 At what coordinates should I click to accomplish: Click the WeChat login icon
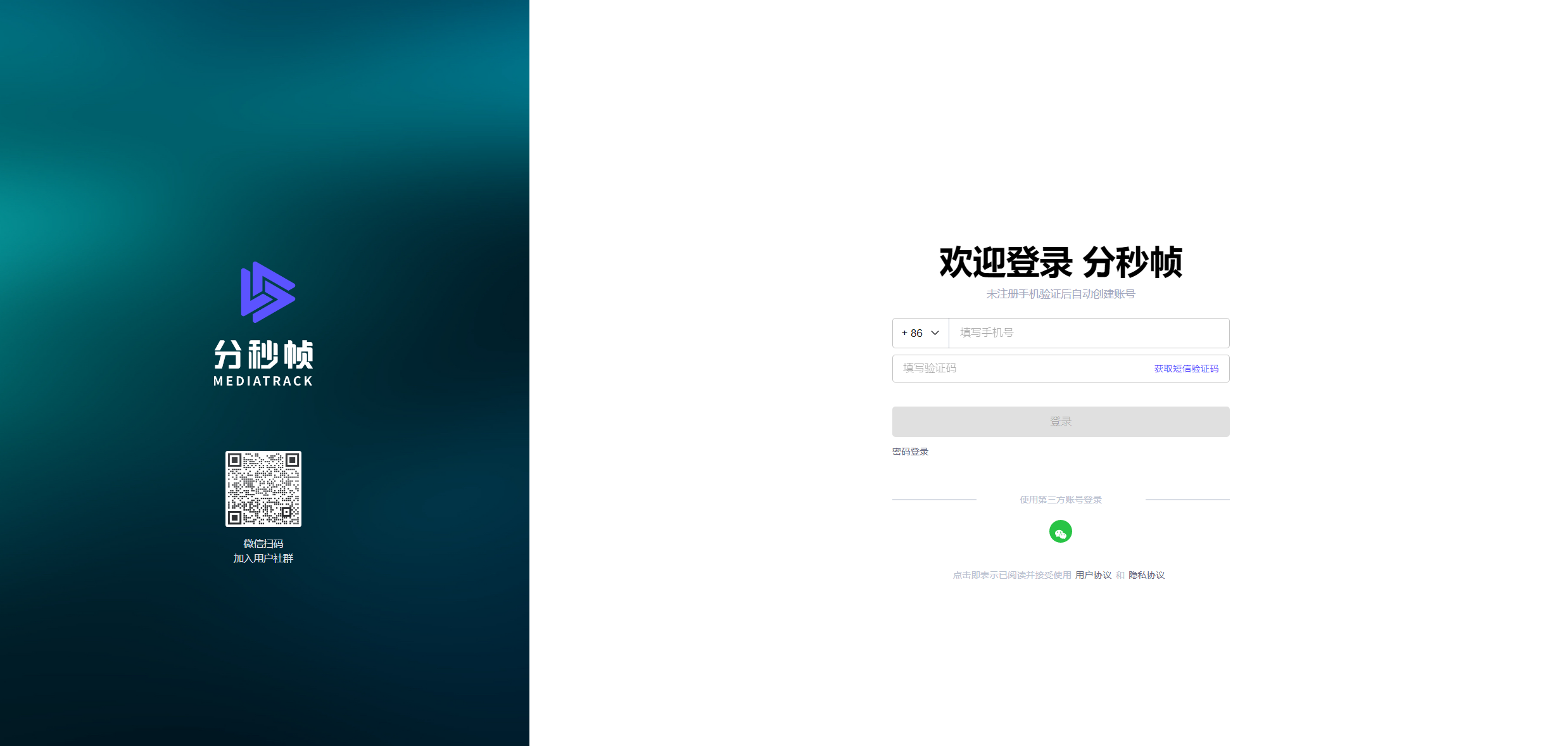click(x=1060, y=531)
